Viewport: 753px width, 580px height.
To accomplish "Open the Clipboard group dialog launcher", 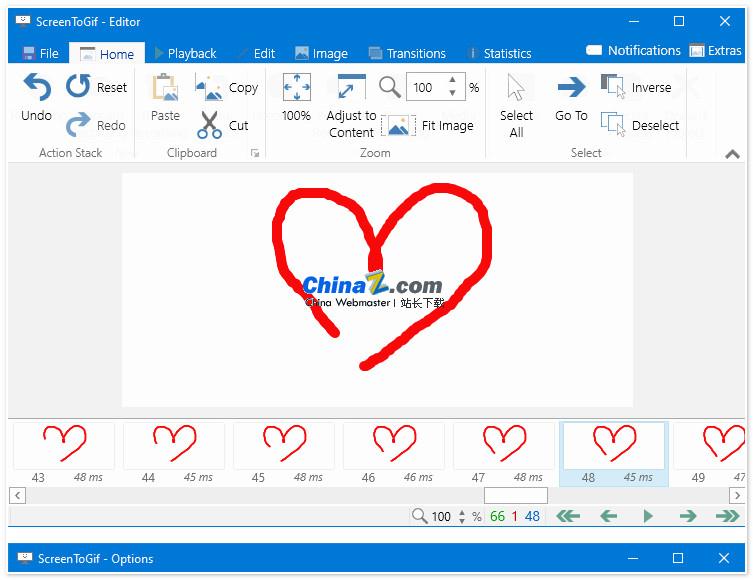I will point(255,153).
